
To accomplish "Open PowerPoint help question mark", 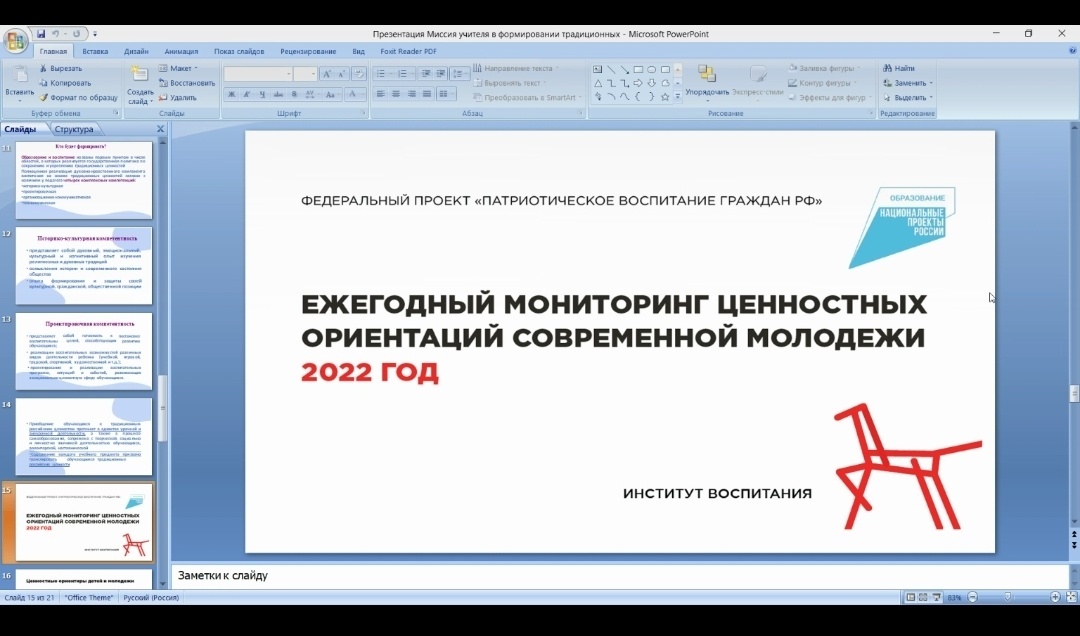I will pyautogui.click(x=1072, y=51).
